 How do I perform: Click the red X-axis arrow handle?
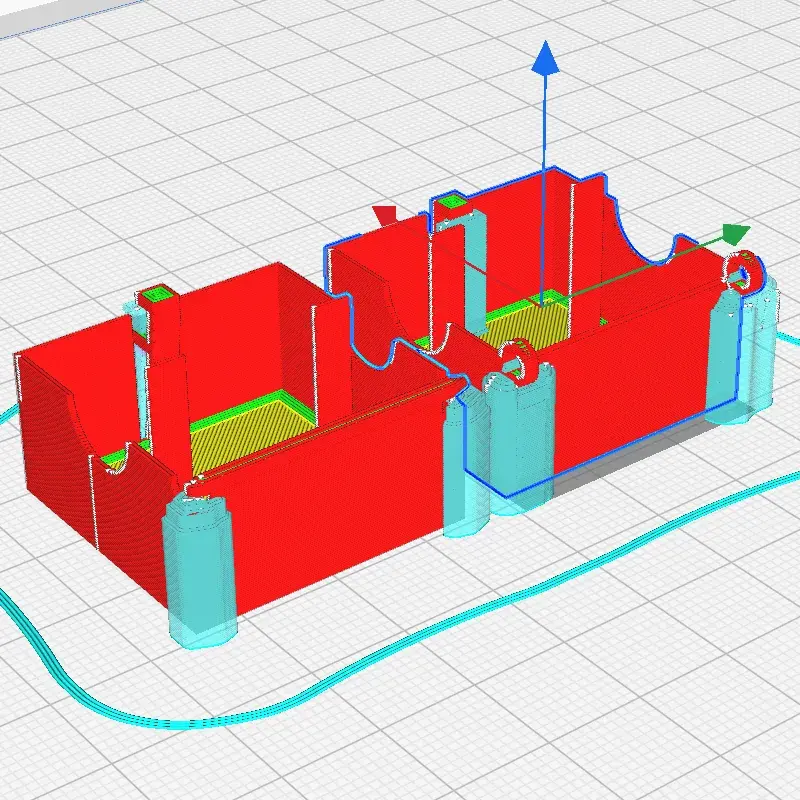tap(386, 215)
